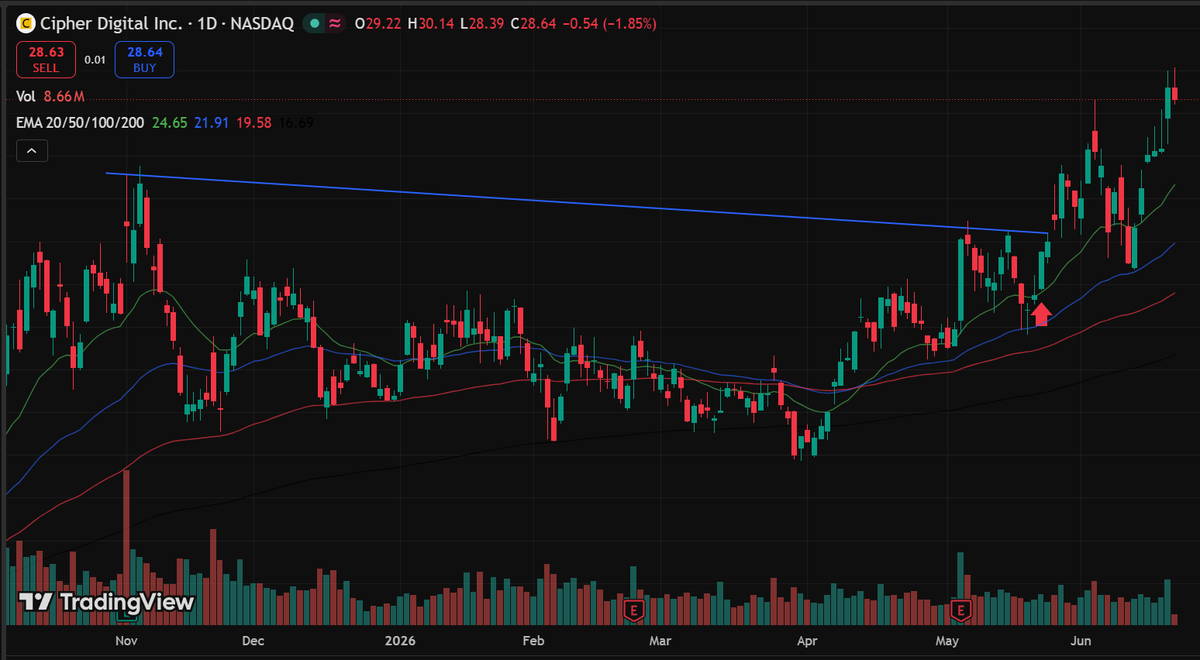Click the blue 21.91 EMA value
Image resolution: width=1200 pixels, height=660 pixels.
point(212,122)
